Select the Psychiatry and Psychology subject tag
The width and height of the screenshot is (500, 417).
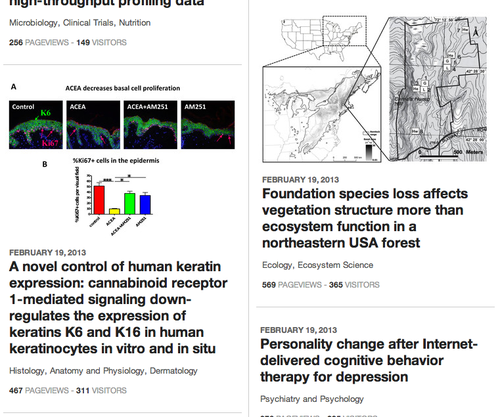tap(312, 399)
